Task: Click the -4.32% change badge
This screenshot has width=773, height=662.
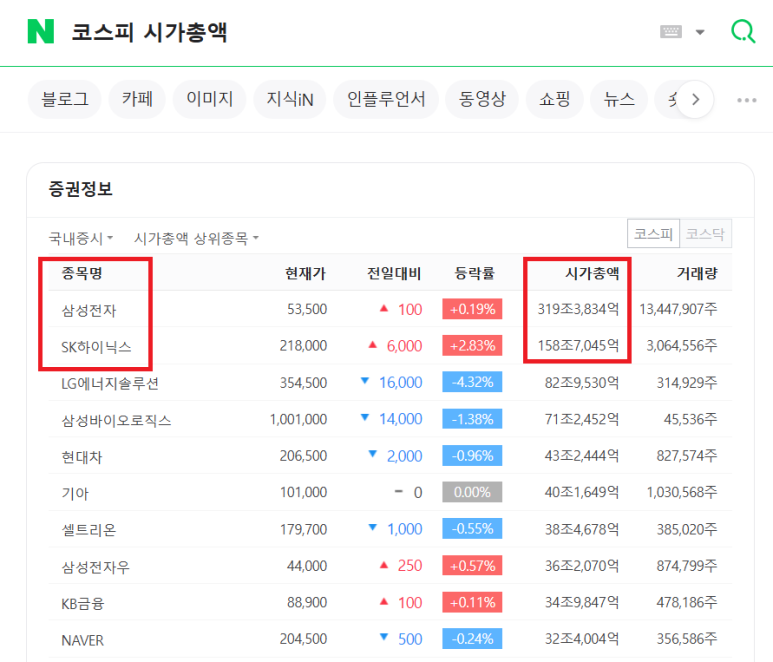Action: (472, 382)
